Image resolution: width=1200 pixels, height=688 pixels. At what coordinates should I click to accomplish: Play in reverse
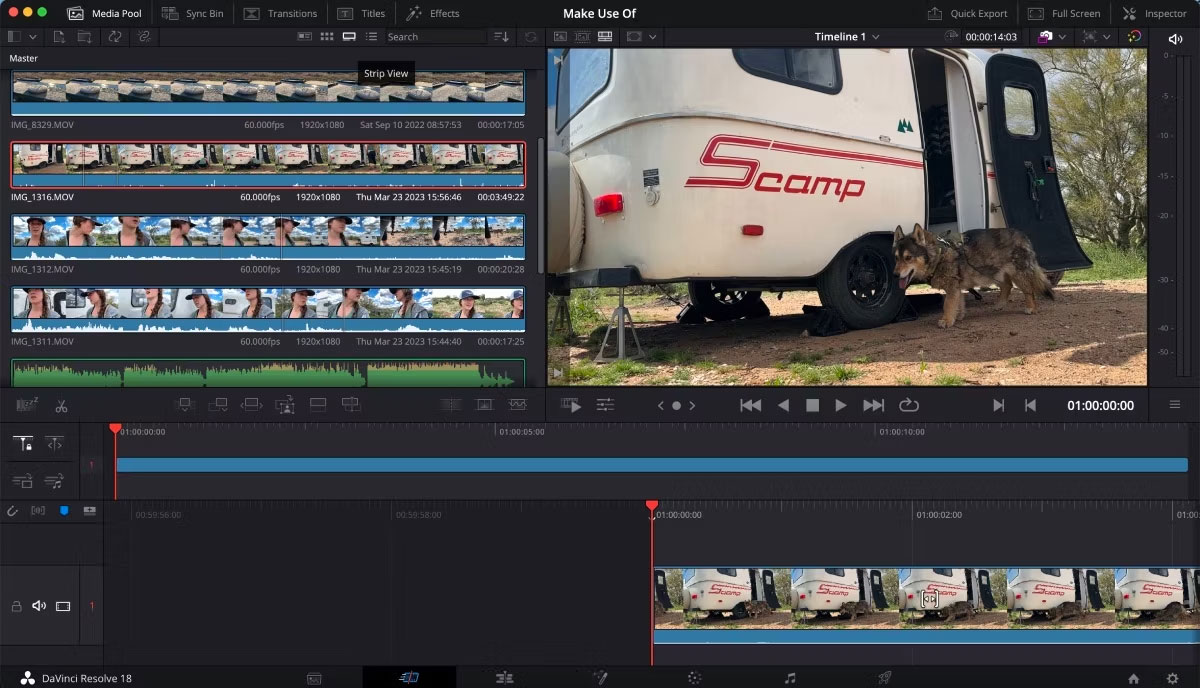[x=784, y=405]
